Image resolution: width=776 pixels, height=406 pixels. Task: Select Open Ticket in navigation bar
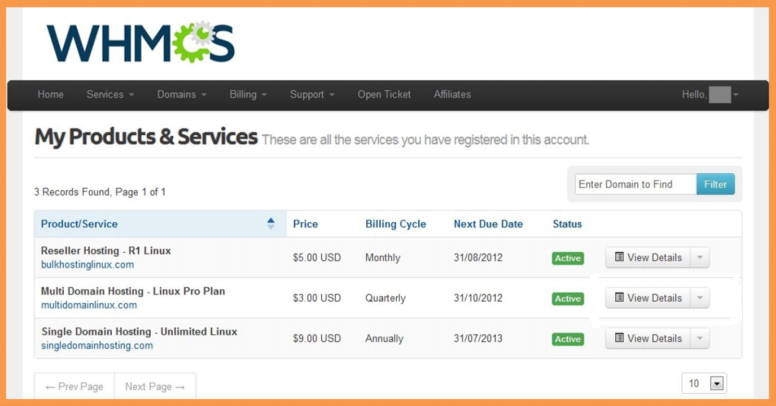(x=384, y=94)
